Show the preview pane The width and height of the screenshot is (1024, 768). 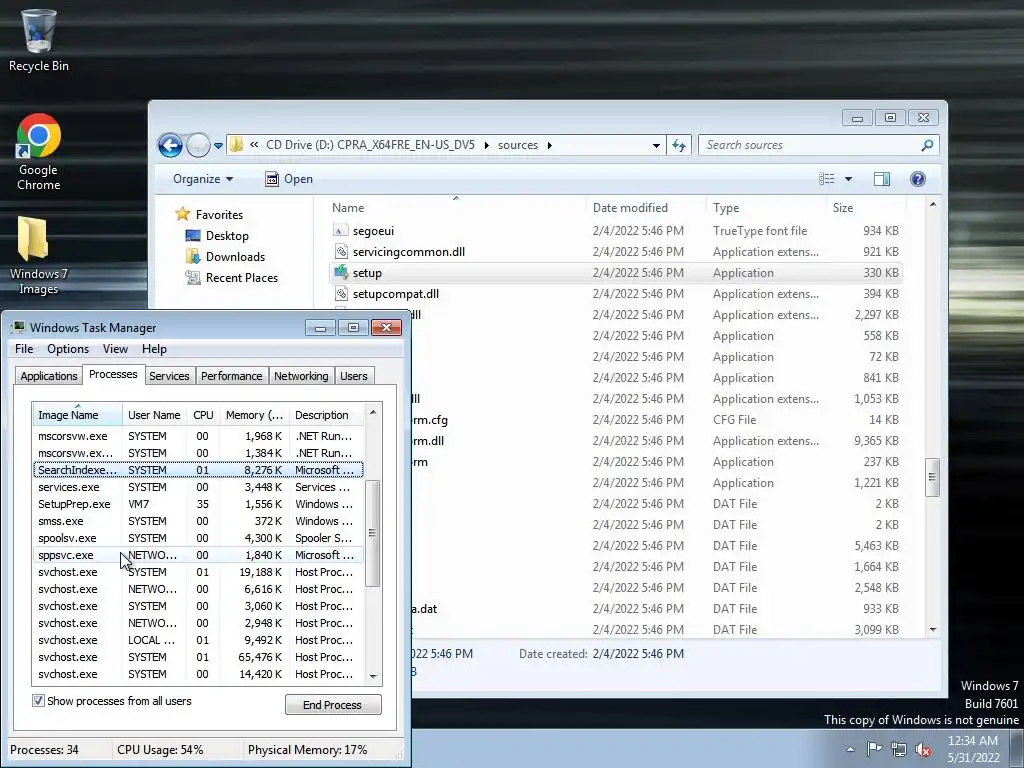click(882, 179)
